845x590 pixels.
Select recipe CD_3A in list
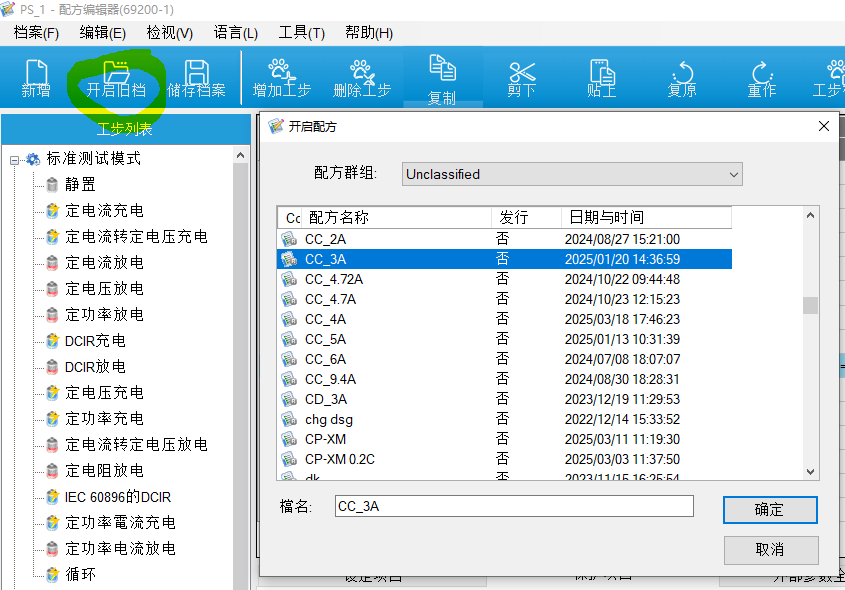(504, 399)
